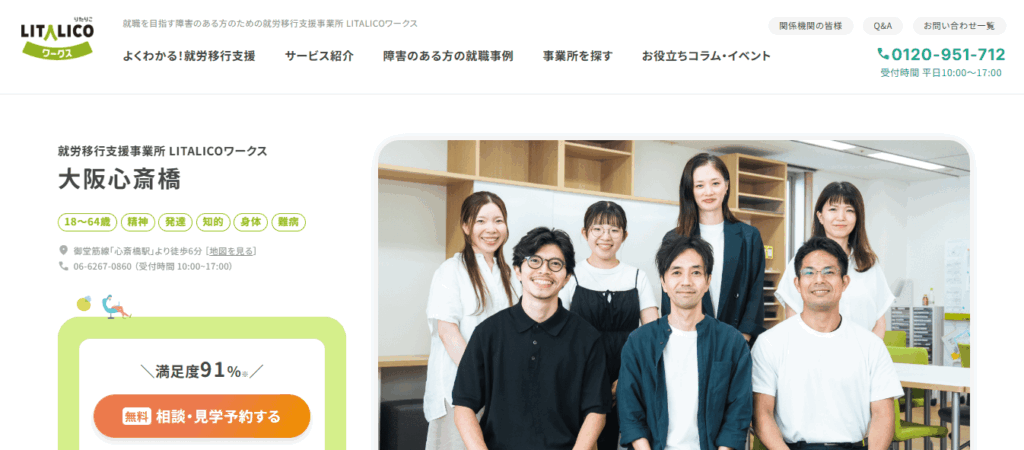Click the staff group photo
This screenshot has height=450, width=1024.
coord(674,295)
